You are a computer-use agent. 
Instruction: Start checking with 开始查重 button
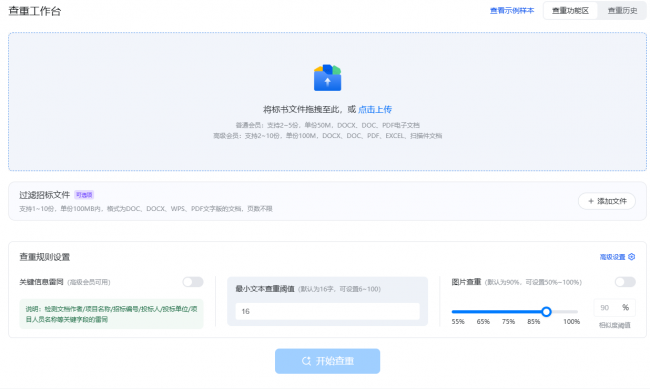point(327,361)
